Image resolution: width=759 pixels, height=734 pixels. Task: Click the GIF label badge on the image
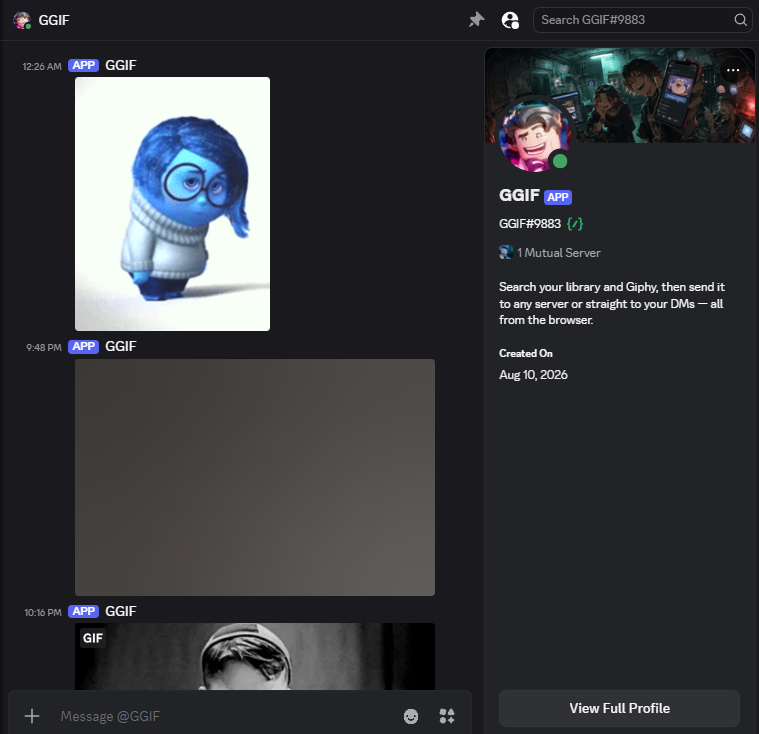coord(92,638)
